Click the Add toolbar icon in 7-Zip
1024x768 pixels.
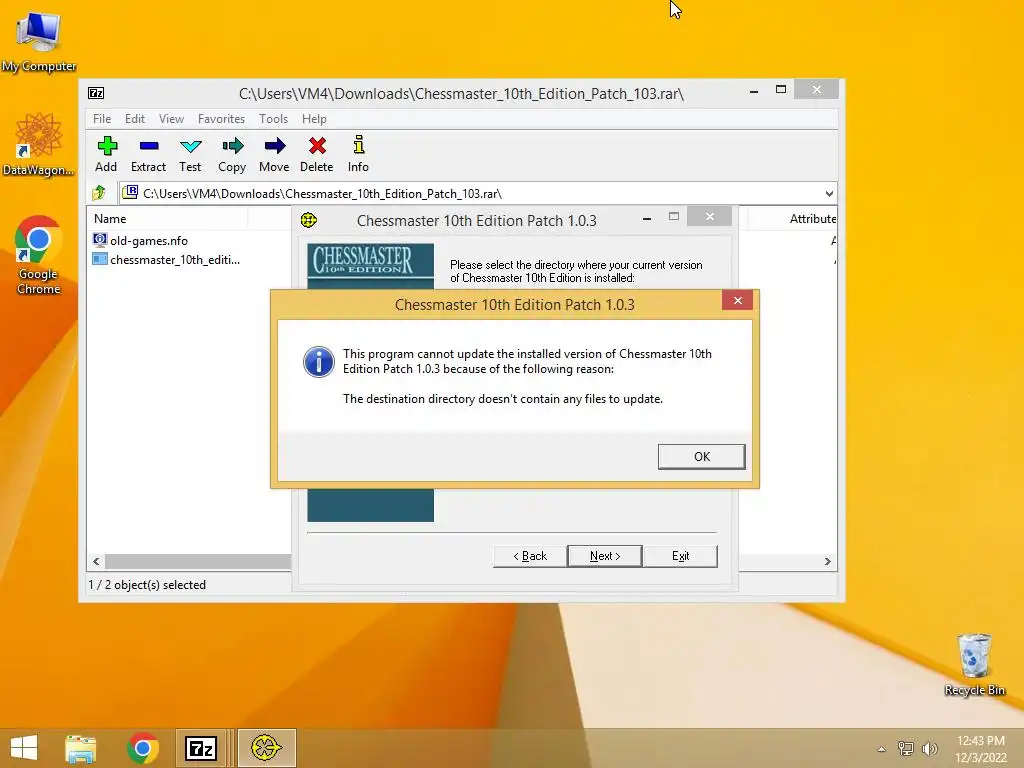click(x=106, y=154)
